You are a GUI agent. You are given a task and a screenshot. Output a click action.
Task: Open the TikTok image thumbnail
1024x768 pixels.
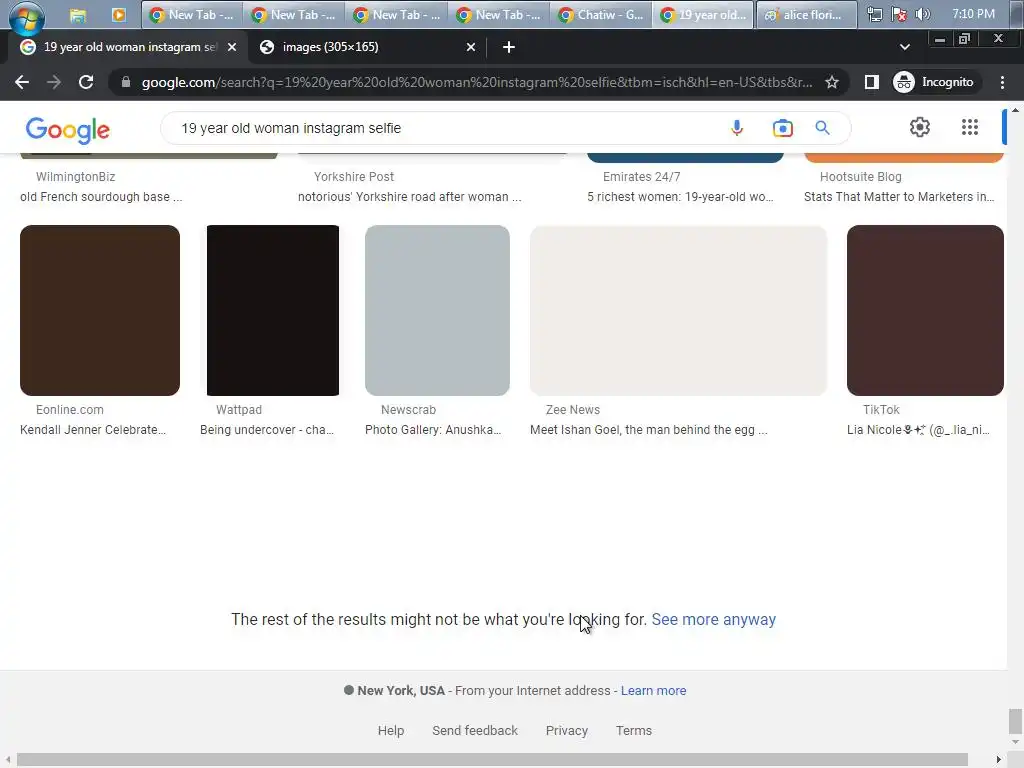click(925, 310)
